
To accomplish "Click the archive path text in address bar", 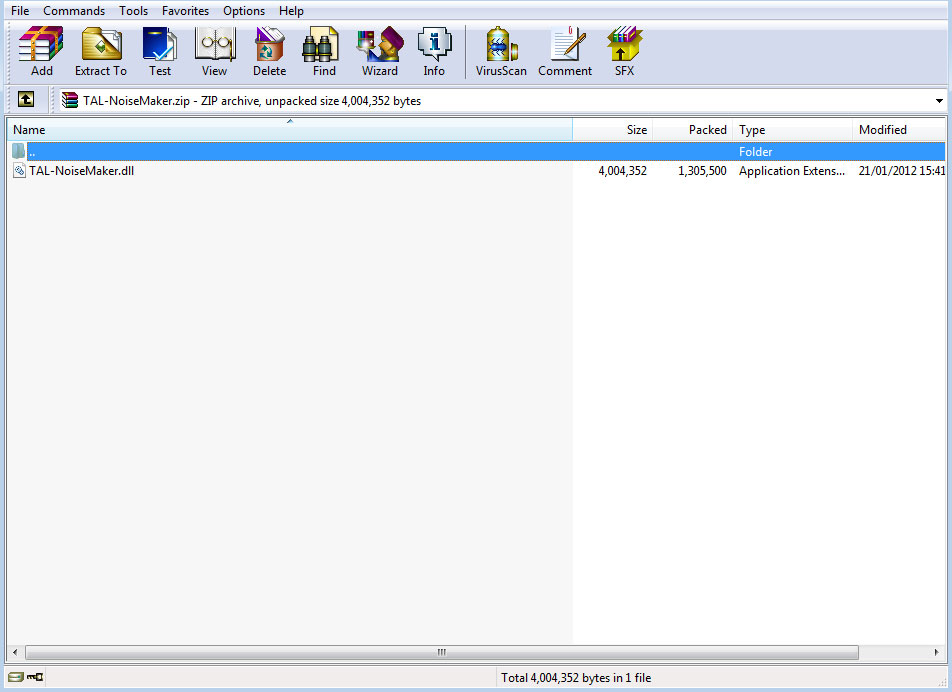I will pyautogui.click(x=252, y=101).
